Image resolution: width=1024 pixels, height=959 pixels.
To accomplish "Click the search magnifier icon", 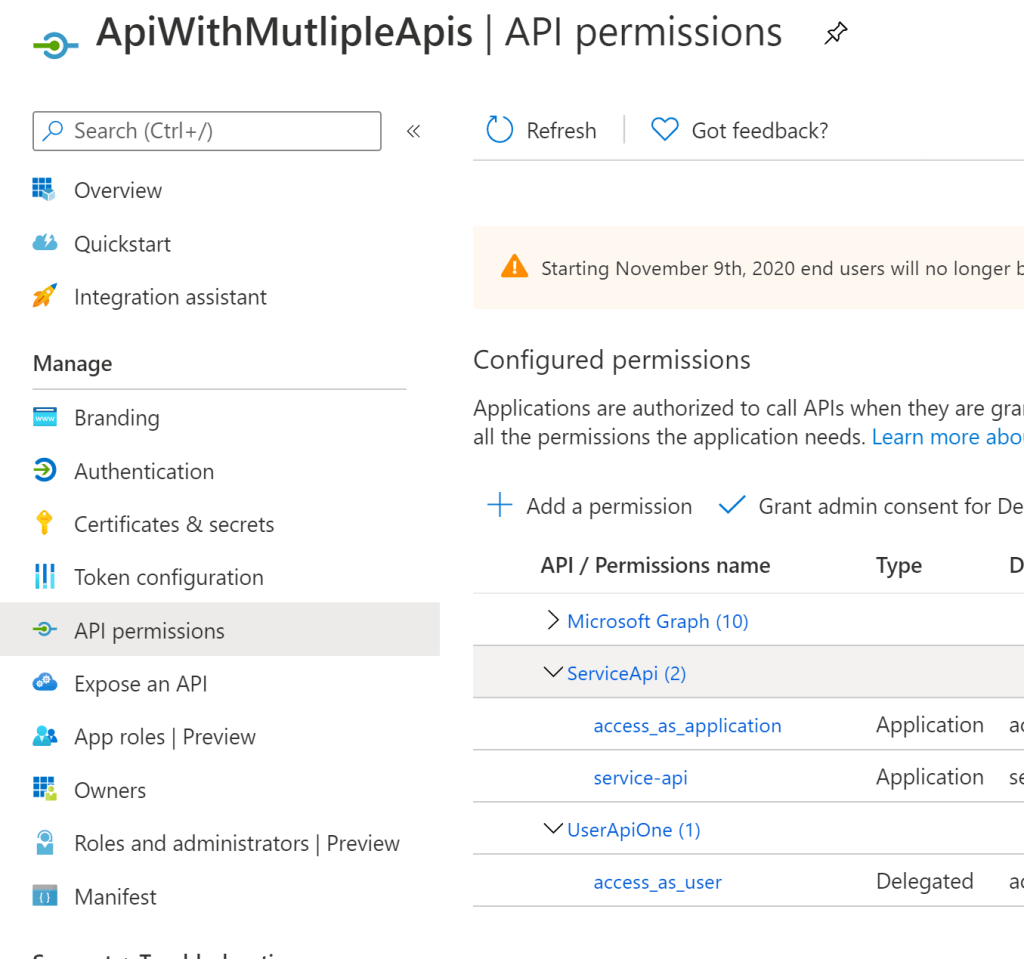I will coord(53,131).
